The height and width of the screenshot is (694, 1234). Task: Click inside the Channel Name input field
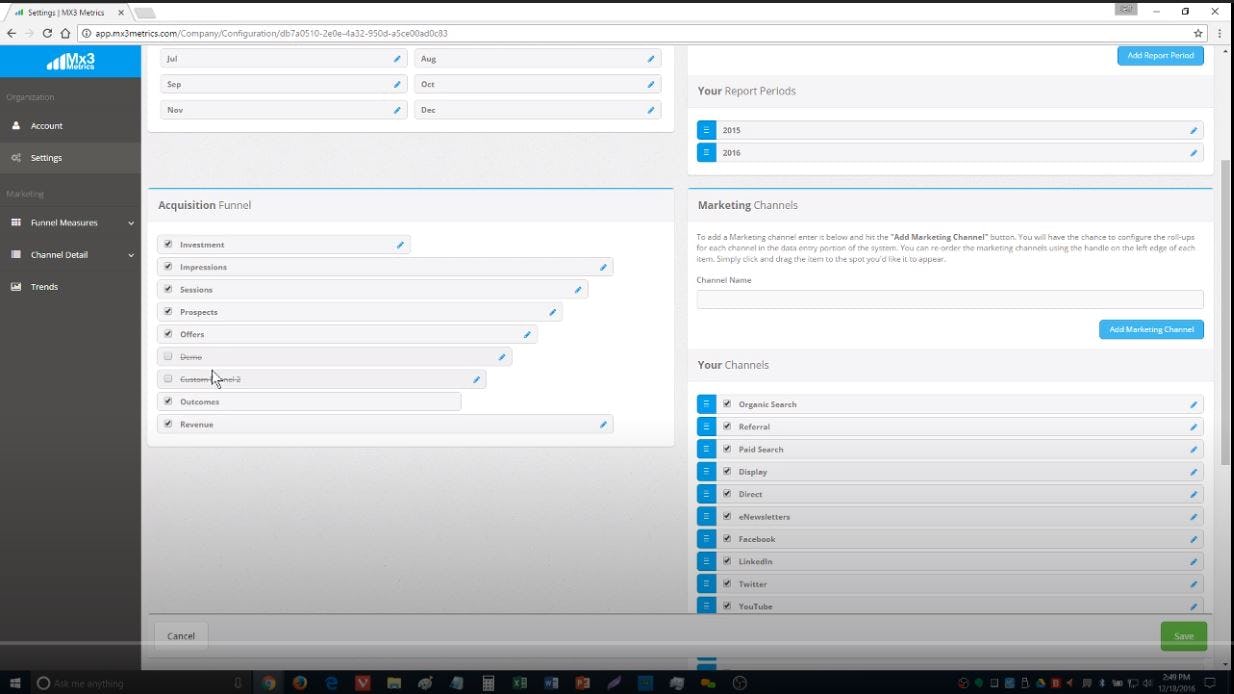(x=950, y=298)
